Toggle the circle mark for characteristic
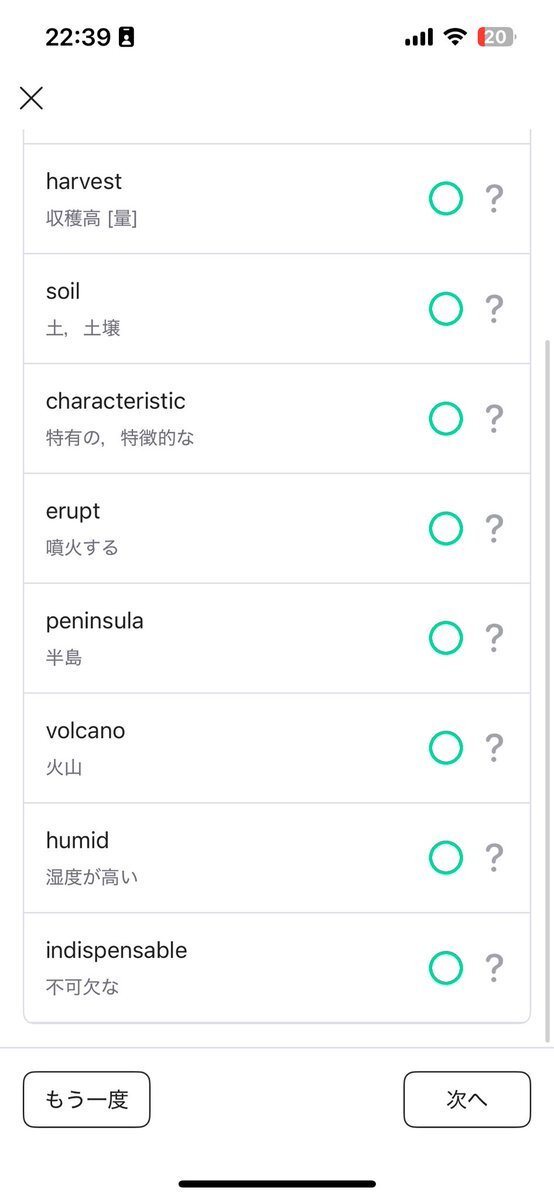 click(x=445, y=418)
